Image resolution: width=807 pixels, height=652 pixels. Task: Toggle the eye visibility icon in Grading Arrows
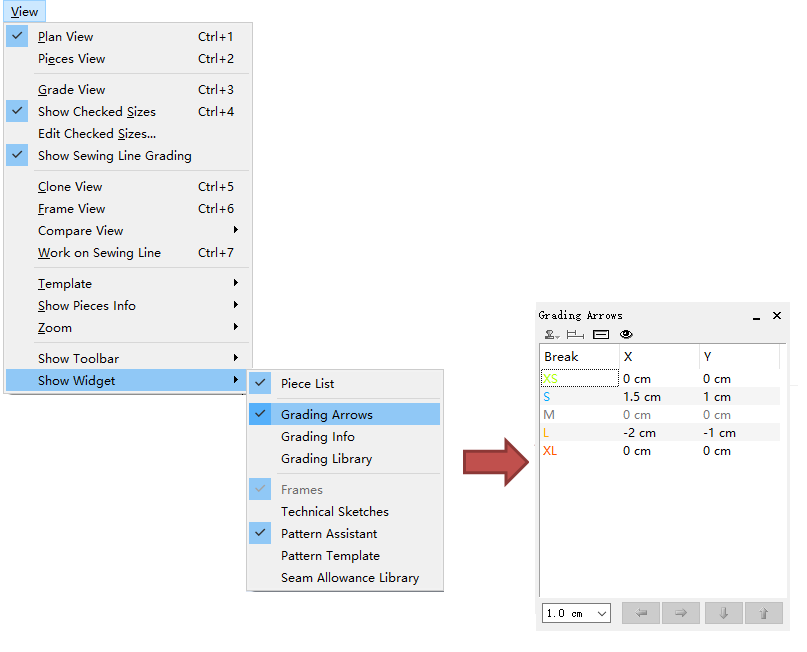(626, 335)
